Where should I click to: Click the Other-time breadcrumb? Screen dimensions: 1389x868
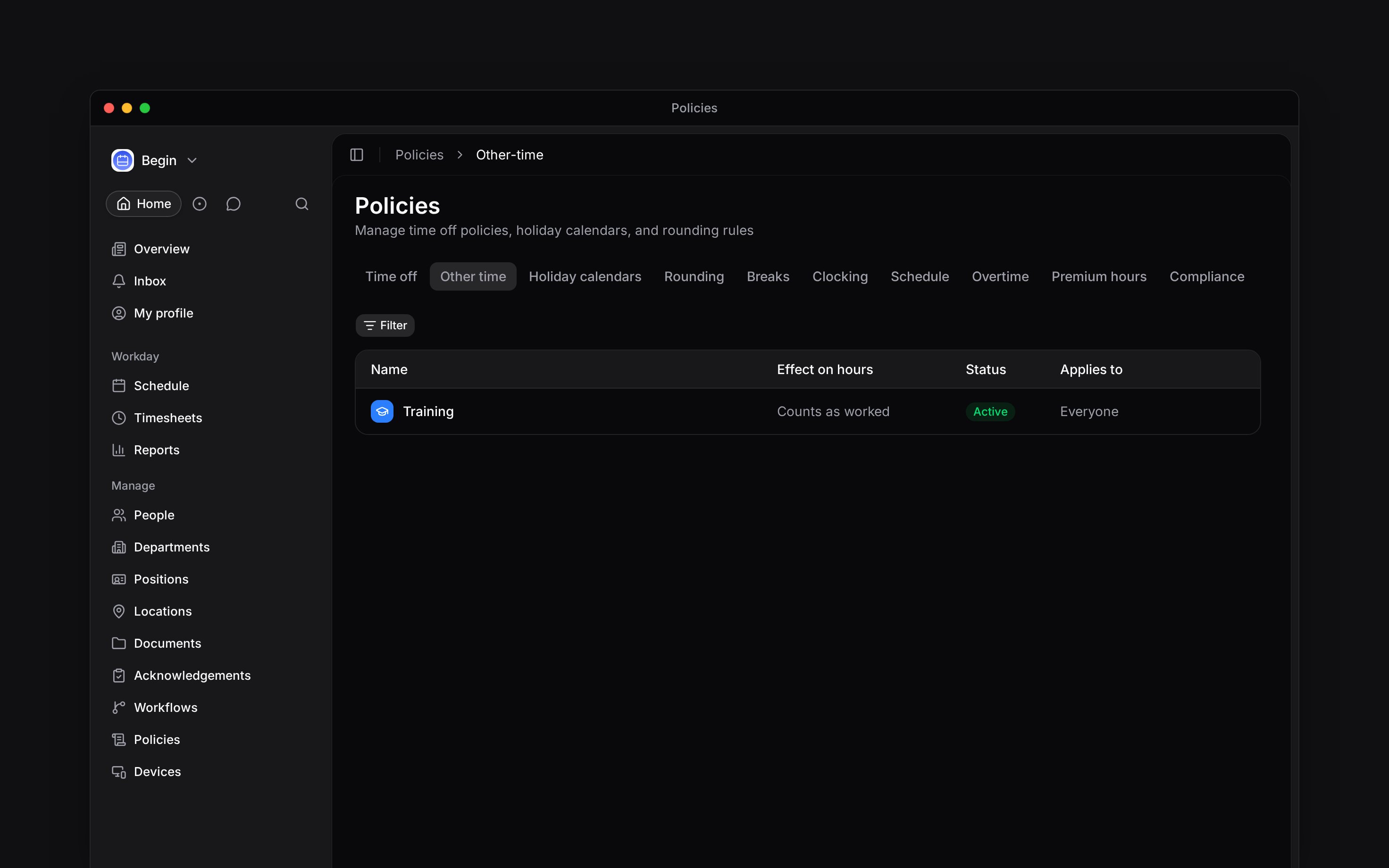[x=509, y=155]
